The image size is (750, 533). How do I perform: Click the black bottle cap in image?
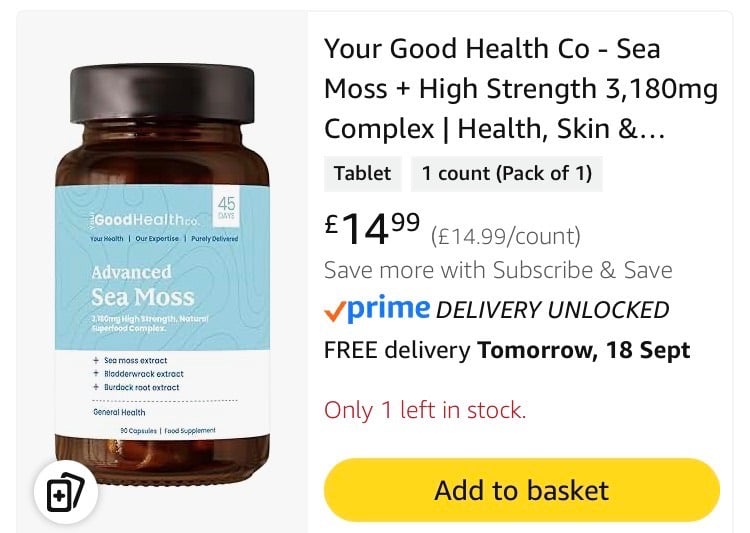pos(162,93)
